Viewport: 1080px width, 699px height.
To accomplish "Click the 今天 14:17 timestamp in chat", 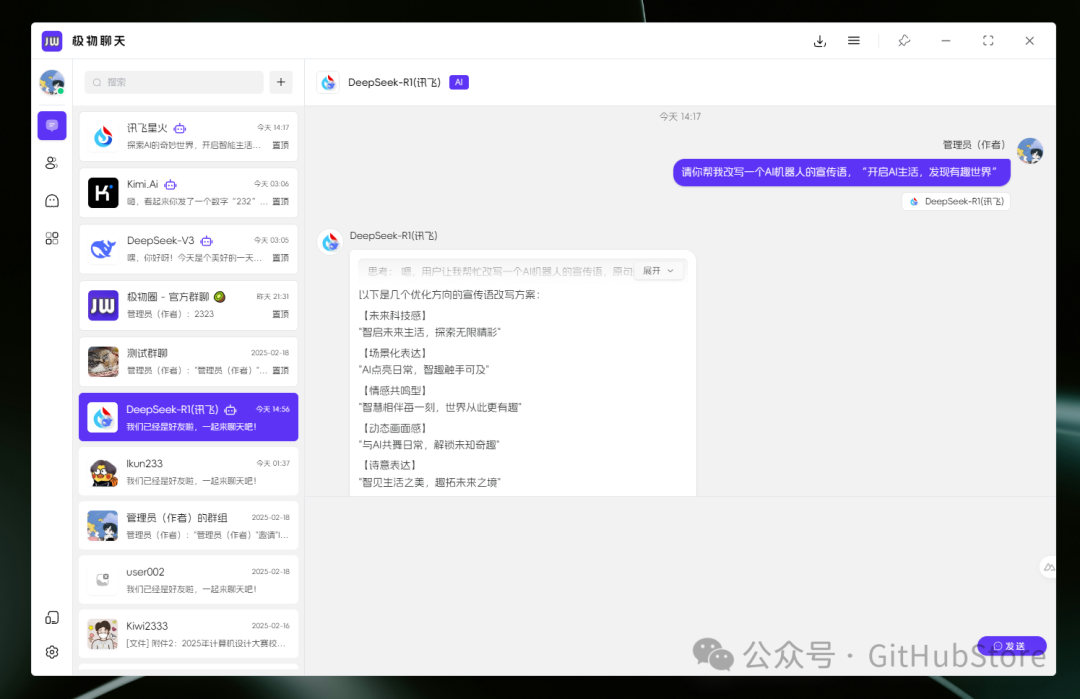I will (x=680, y=116).
